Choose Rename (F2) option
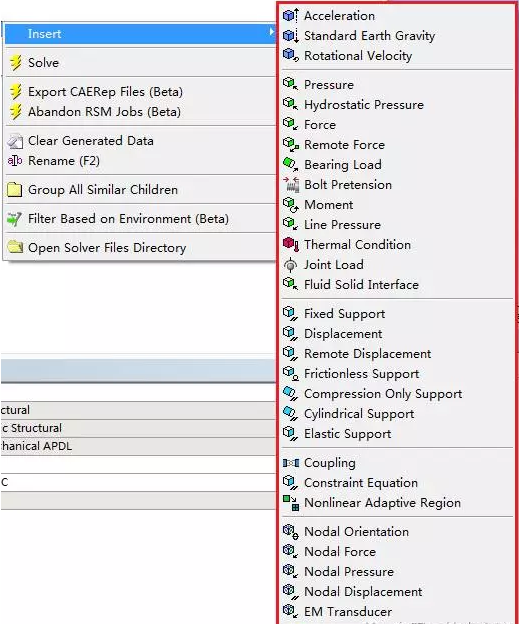 [x=64, y=161]
